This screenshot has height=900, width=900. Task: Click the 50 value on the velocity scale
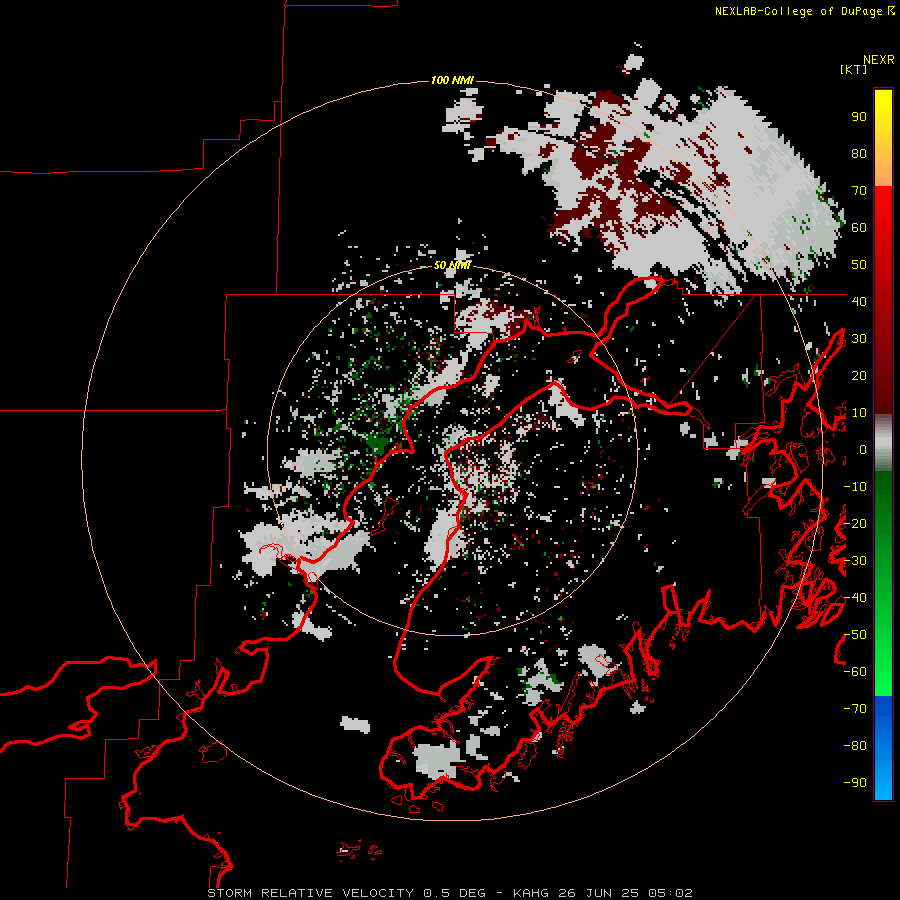pyautogui.click(x=859, y=265)
